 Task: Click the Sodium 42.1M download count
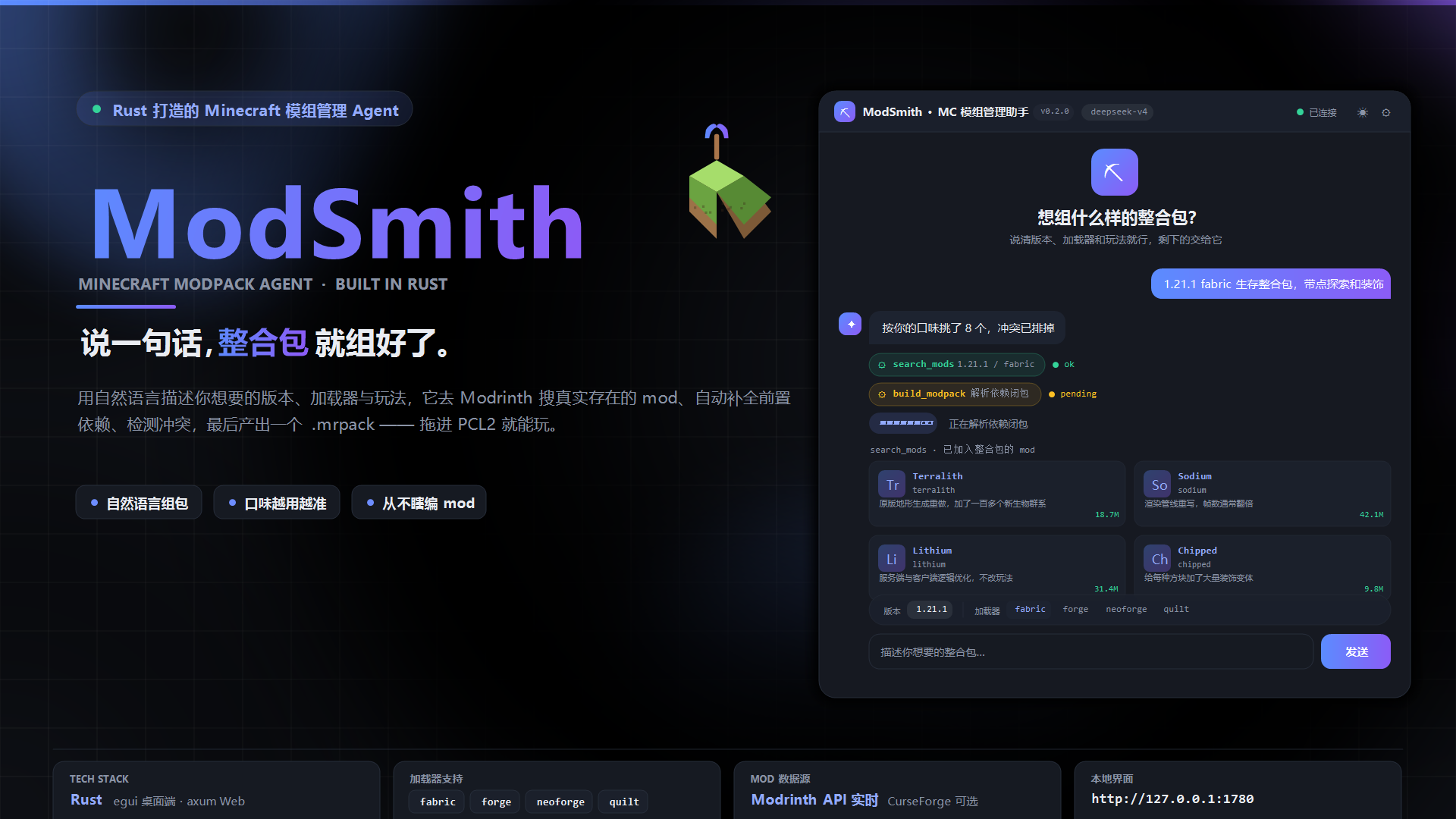click(x=1371, y=515)
